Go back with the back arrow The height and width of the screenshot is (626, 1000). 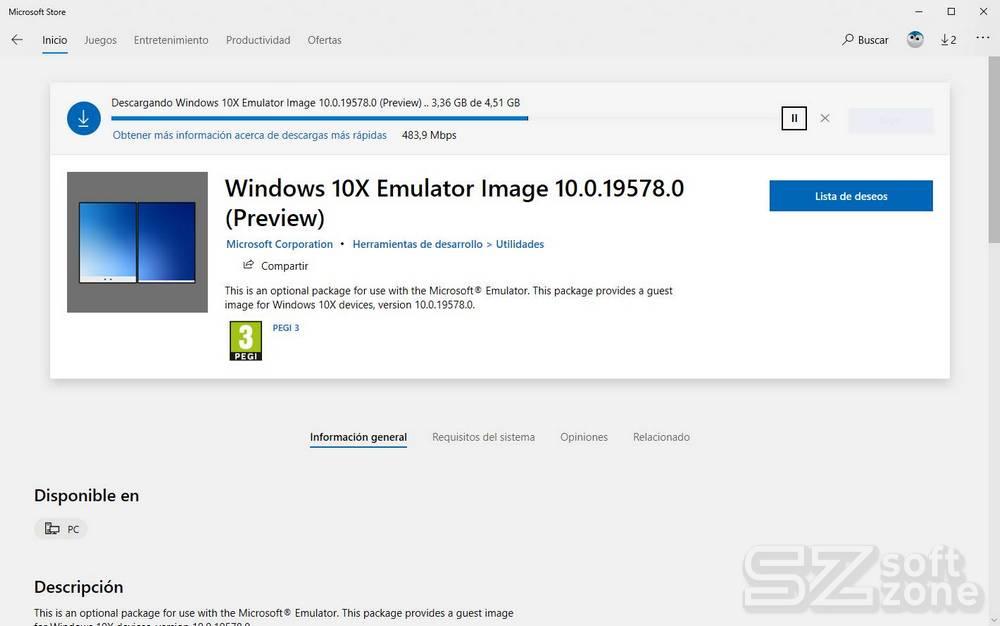(17, 40)
